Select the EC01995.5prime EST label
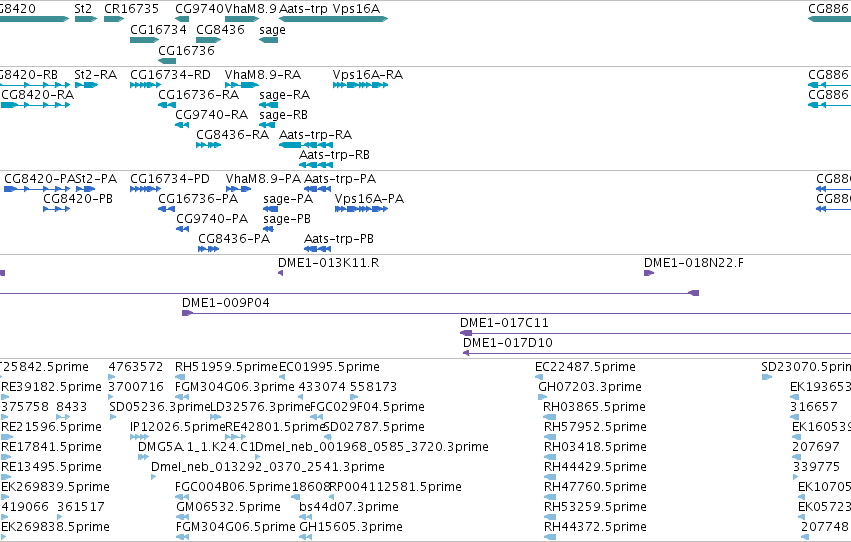This screenshot has width=851, height=542. (329, 367)
